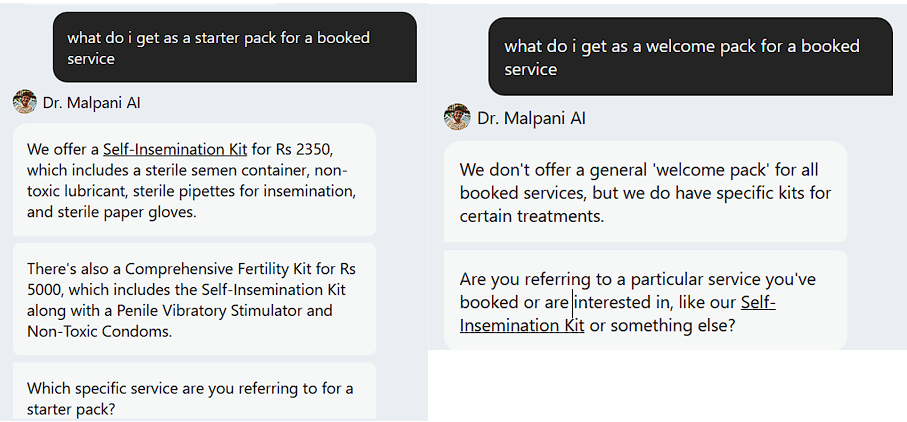
Task: Open Self-Insemination Kit link priced Rs 2350
Action: 175,150
